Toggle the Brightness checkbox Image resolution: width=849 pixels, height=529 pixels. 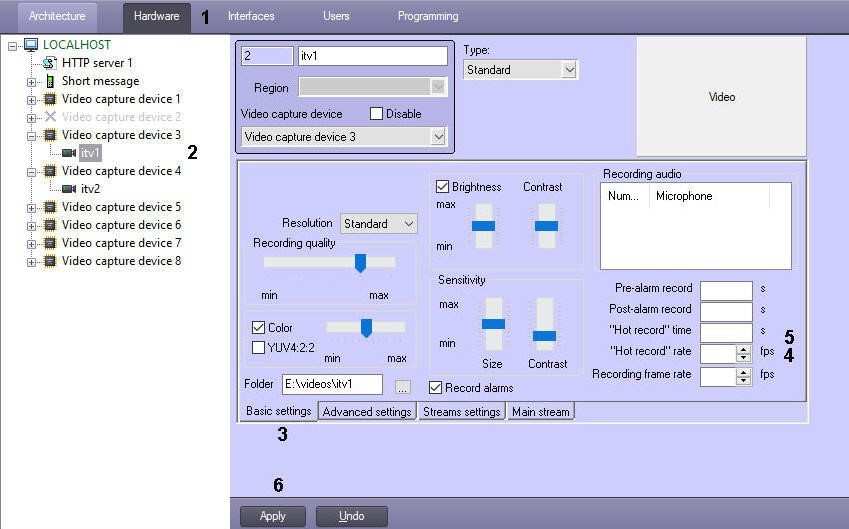point(442,187)
